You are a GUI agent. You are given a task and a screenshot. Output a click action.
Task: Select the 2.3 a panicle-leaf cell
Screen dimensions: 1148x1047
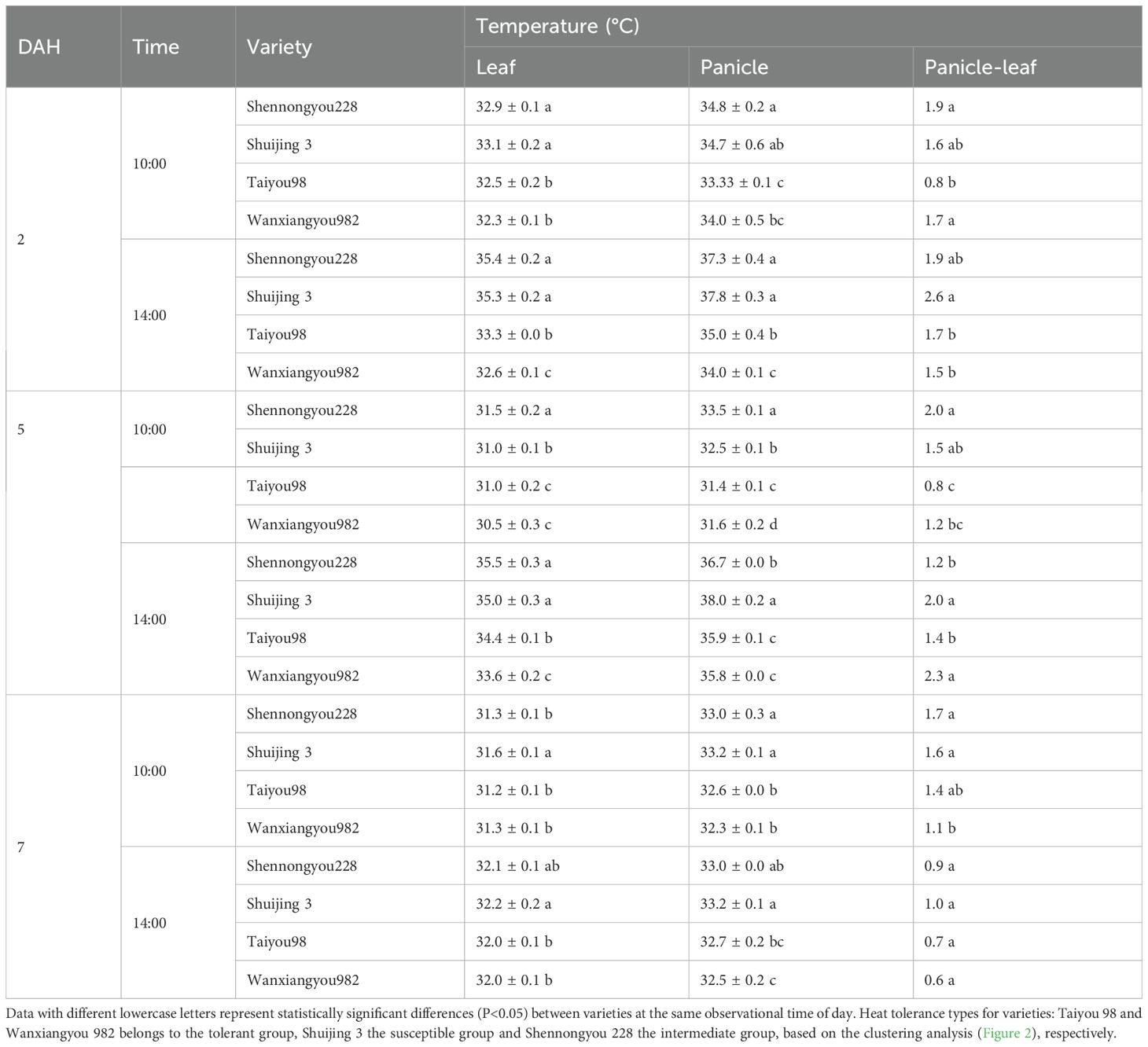point(940,676)
